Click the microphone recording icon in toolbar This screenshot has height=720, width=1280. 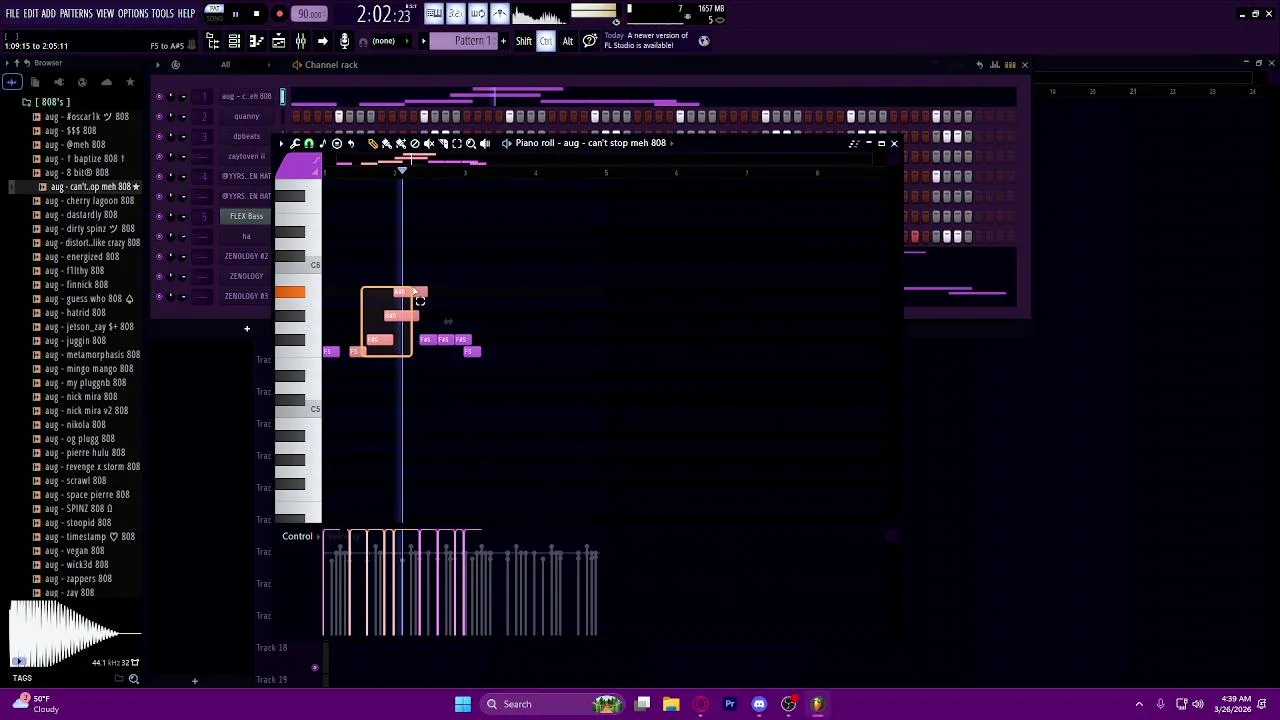(x=344, y=41)
